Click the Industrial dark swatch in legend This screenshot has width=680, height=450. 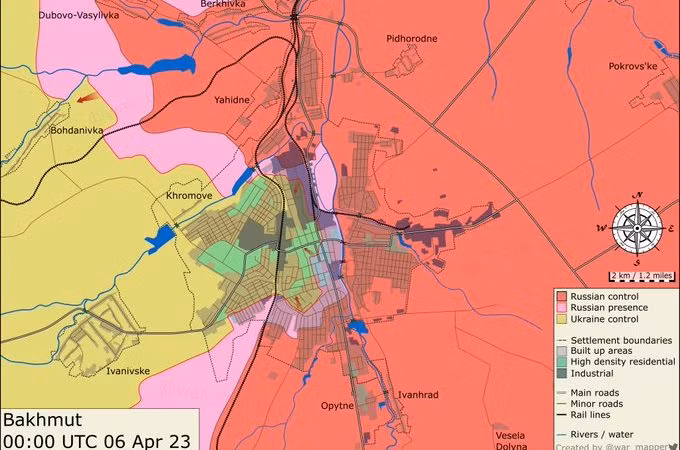pyautogui.click(x=562, y=373)
